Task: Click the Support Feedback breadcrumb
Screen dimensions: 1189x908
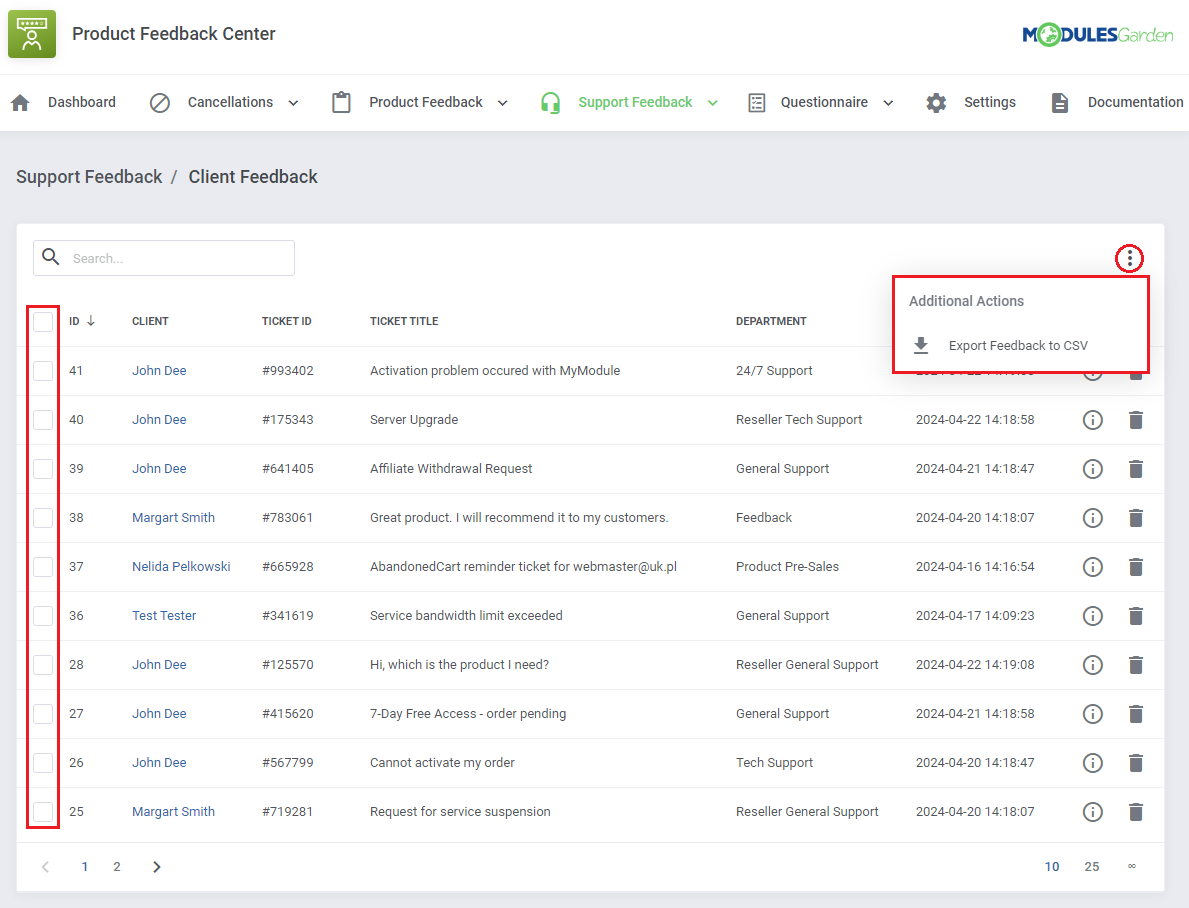Action: click(x=89, y=177)
